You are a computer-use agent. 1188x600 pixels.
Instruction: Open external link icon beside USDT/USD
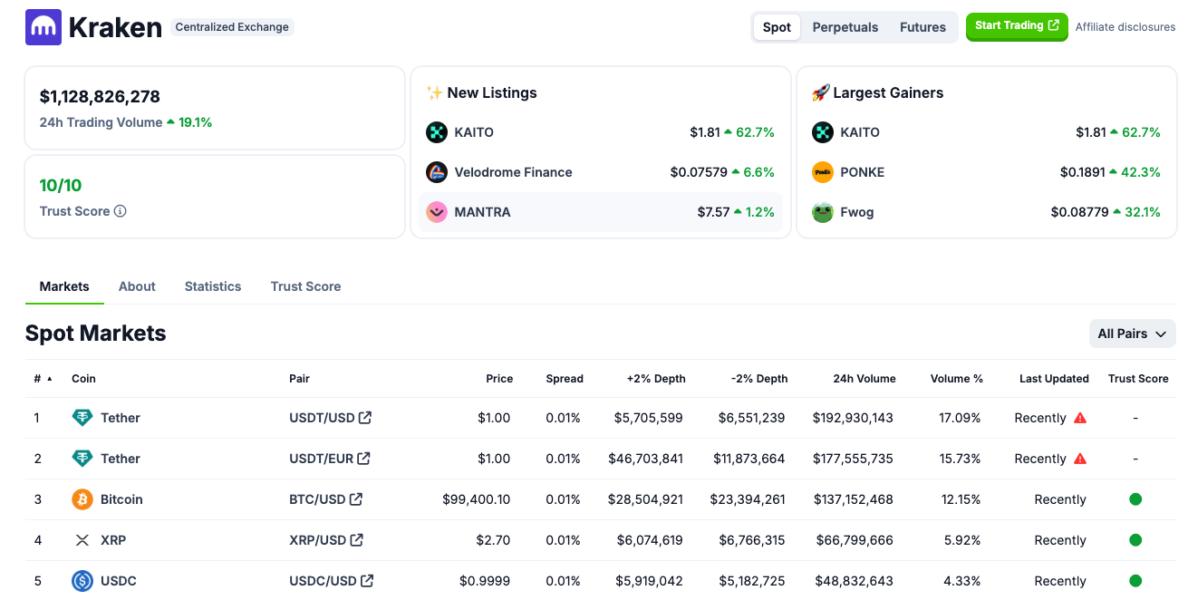click(x=365, y=417)
